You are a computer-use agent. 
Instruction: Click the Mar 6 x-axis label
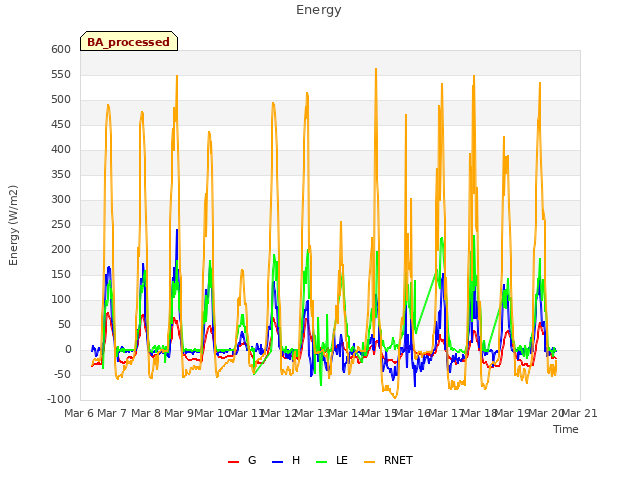[79, 414]
